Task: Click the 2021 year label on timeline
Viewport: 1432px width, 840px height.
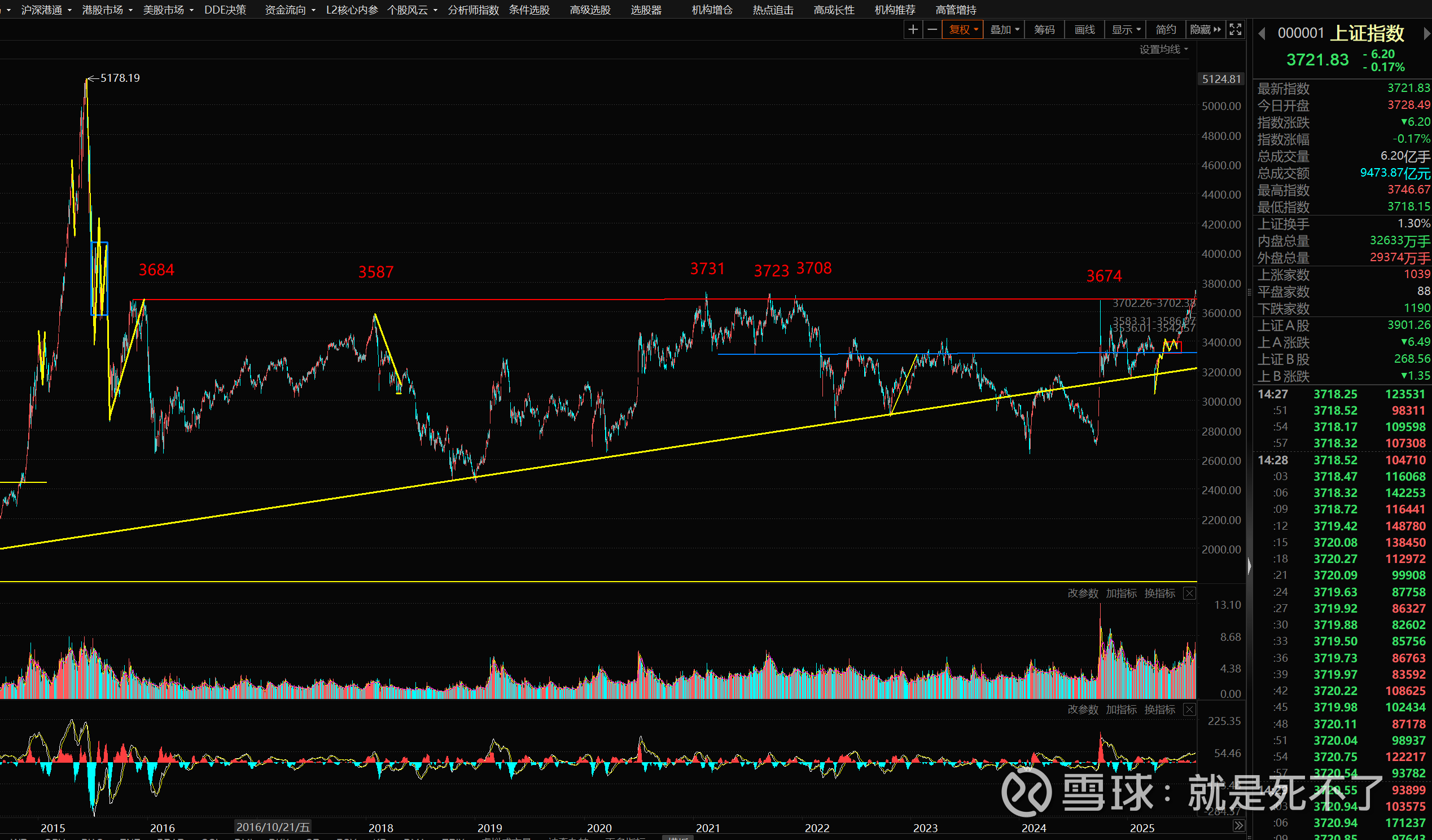Action: tap(708, 828)
